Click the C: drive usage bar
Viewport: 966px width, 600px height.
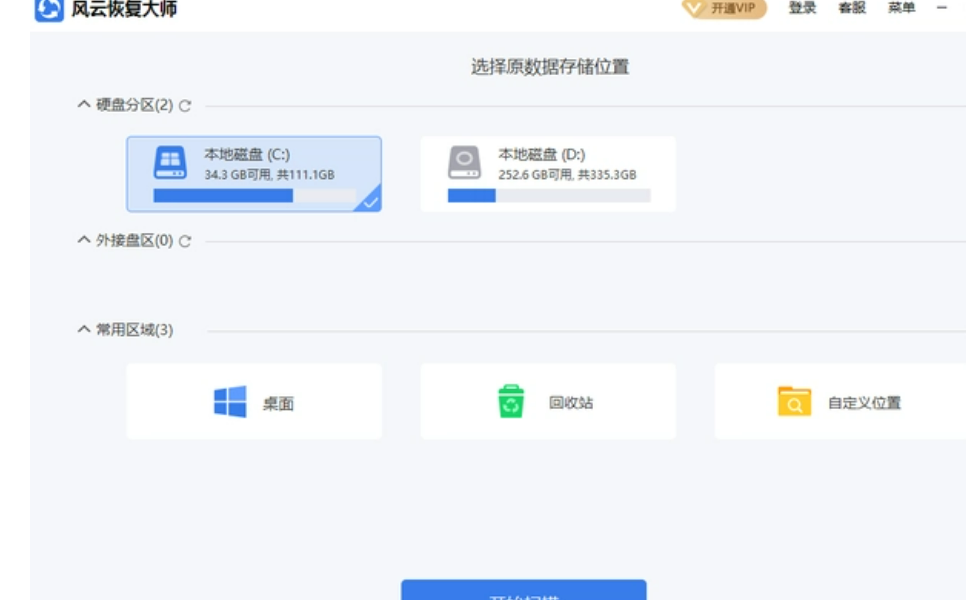pos(254,195)
